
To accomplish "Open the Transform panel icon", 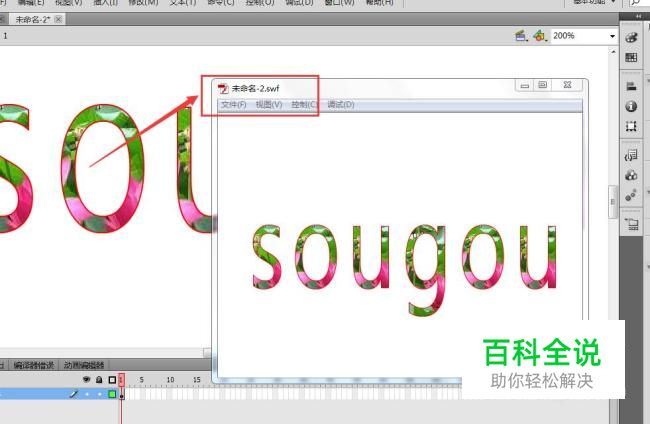I will pos(631,126).
